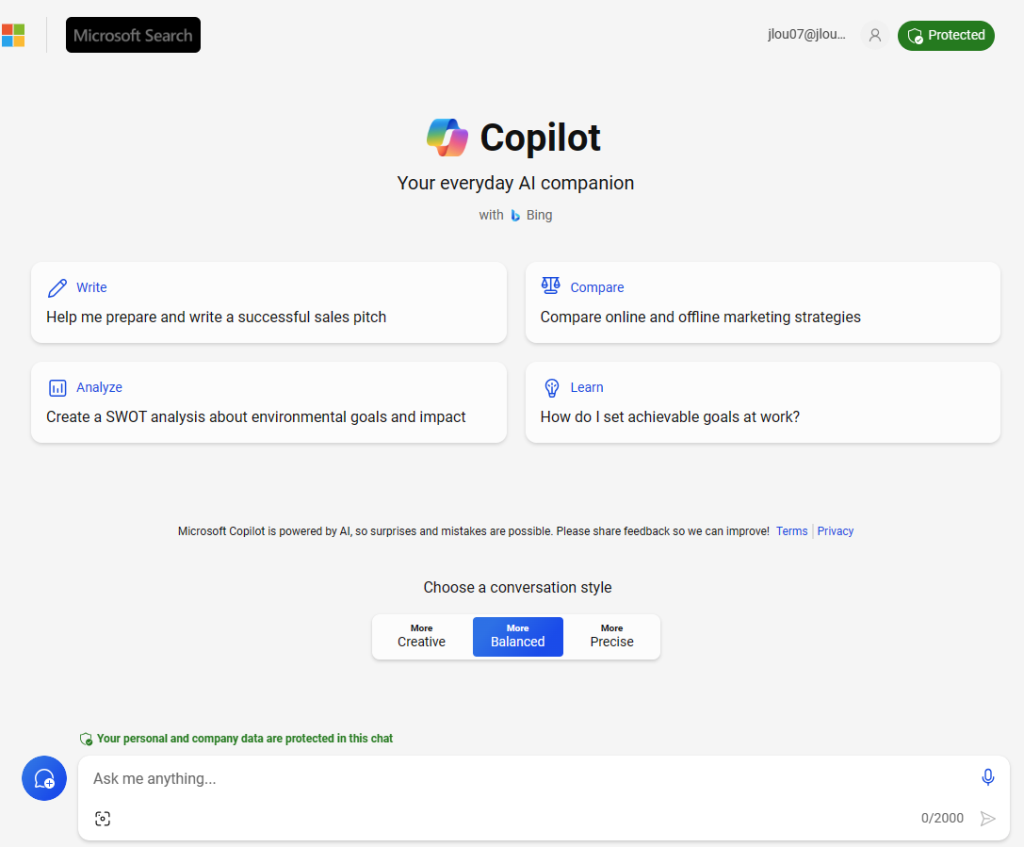
Task: Click the microphone voice input icon
Action: tap(987, 777)
